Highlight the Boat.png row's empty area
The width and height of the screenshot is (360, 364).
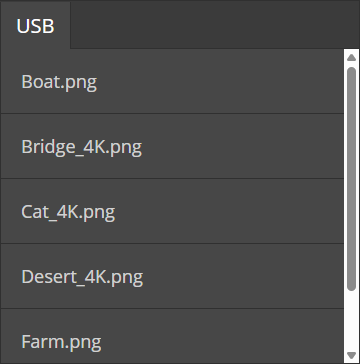[x=220, y=82]
